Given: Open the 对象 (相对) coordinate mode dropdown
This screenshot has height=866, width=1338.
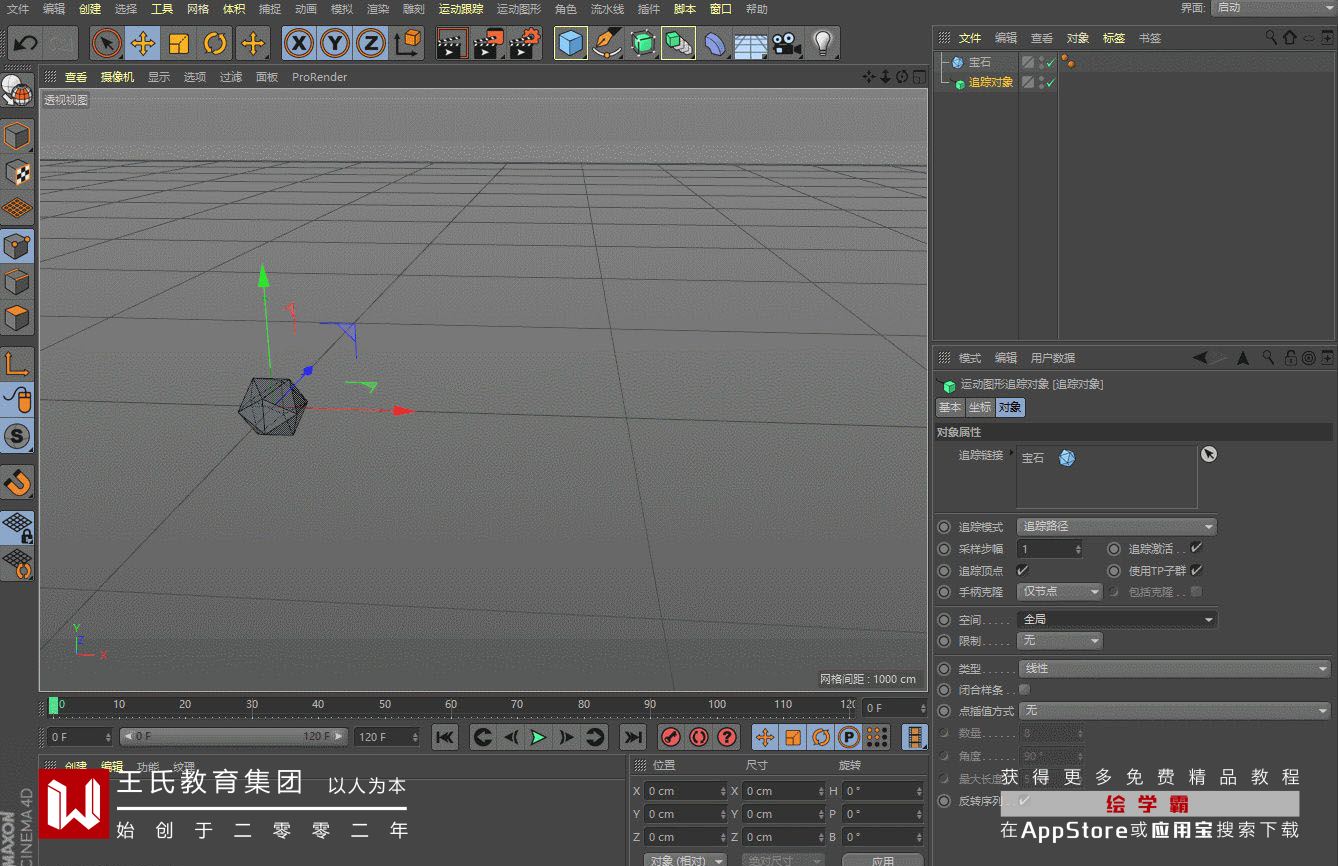Looking at the screenshot, I should (x=685, y=860).
